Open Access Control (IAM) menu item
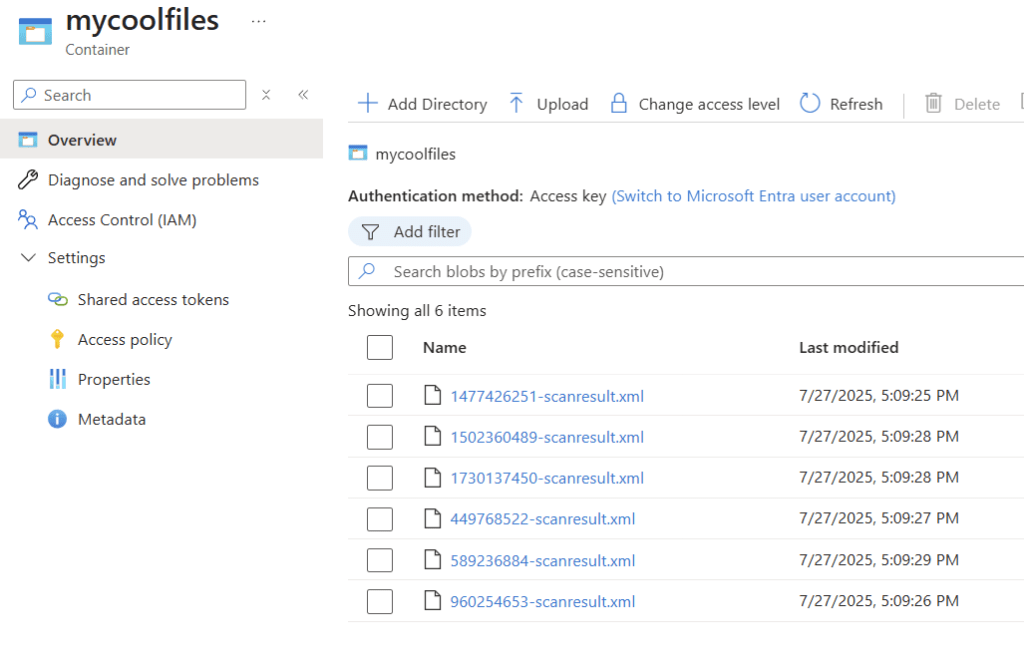This screenshot has height=660, width=1024. click(122, 220)
